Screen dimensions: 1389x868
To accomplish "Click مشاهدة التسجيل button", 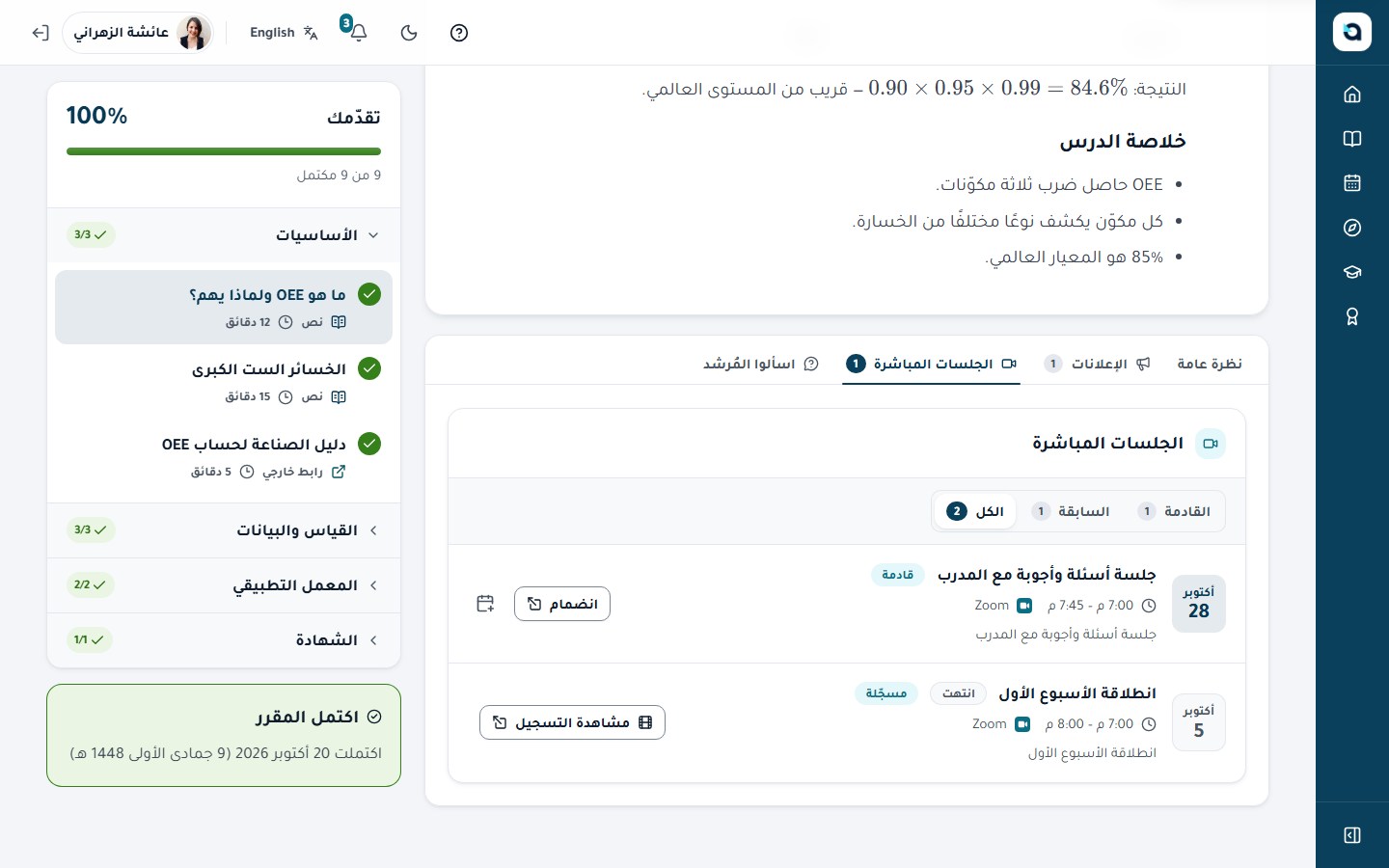I will (x=572, y=722).
